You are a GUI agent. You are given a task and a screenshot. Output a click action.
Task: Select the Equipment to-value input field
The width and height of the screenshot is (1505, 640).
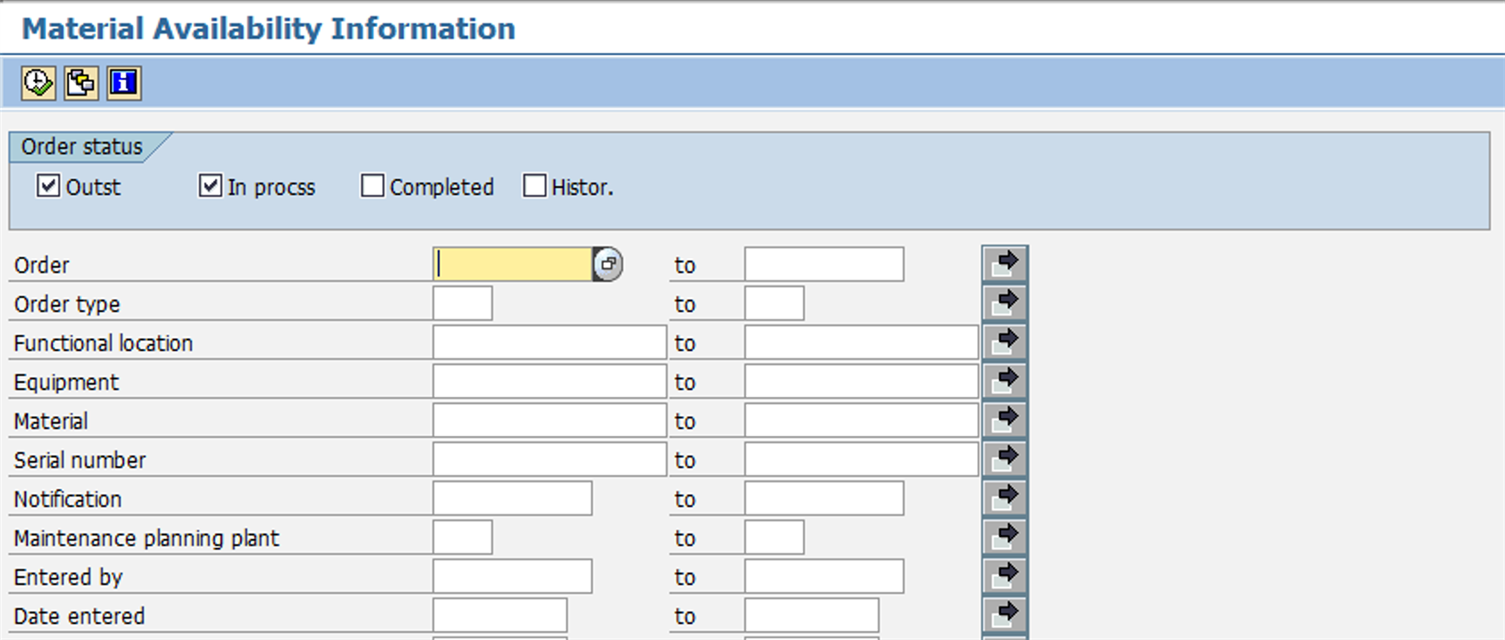861,382
